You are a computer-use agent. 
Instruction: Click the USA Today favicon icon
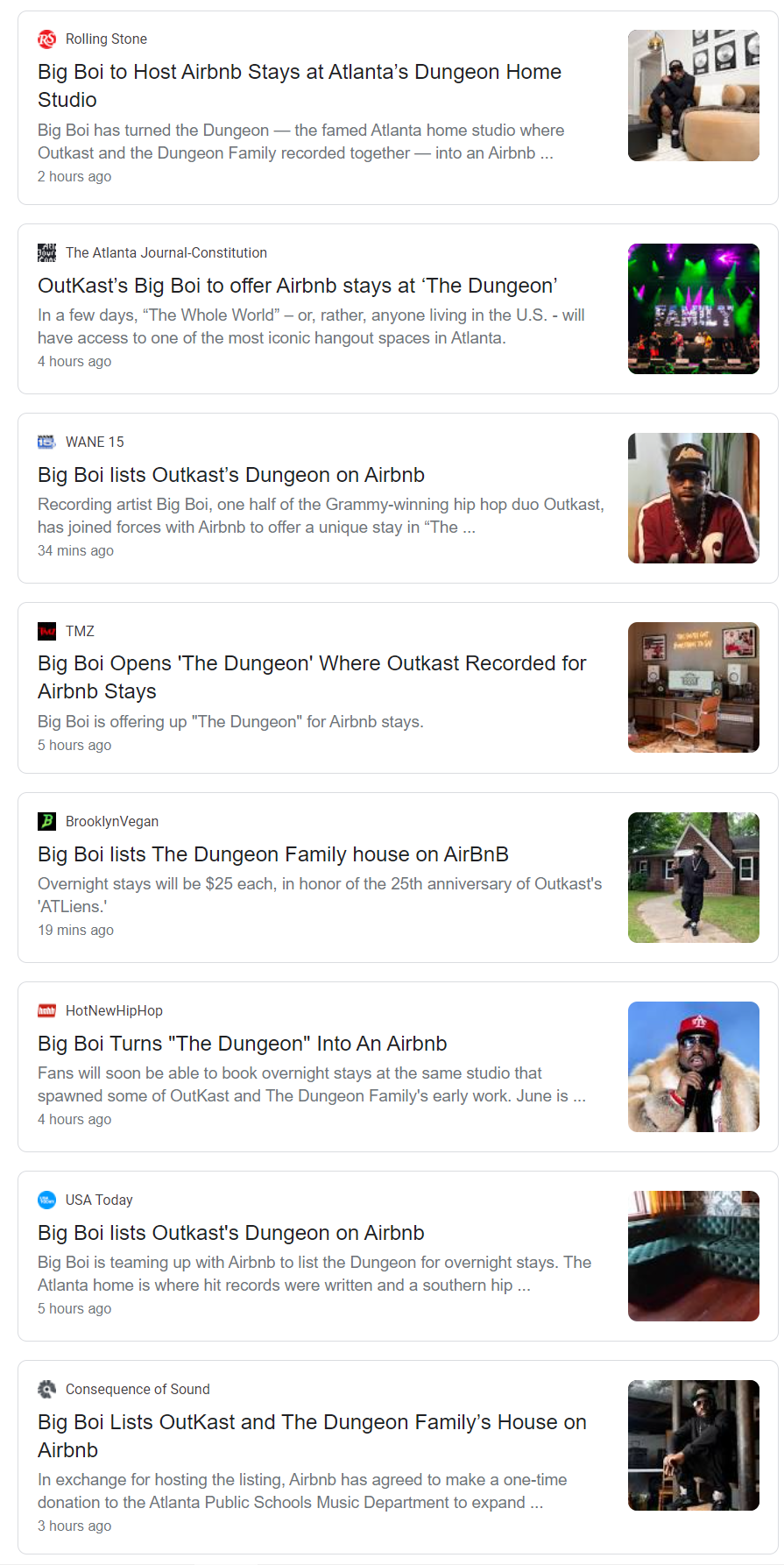(46, 1200)
